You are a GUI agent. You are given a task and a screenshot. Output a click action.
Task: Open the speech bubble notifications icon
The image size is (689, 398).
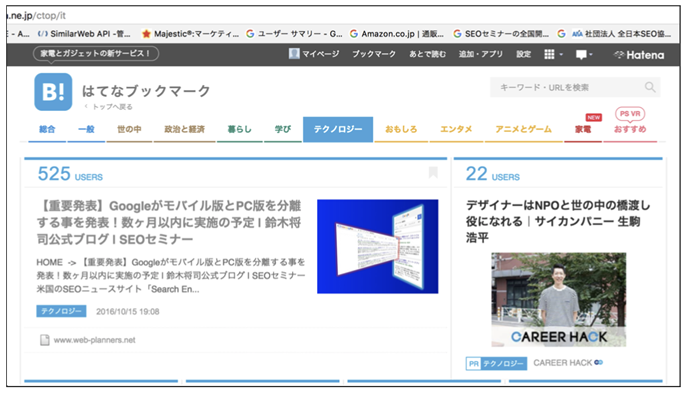tap(581, 54)
